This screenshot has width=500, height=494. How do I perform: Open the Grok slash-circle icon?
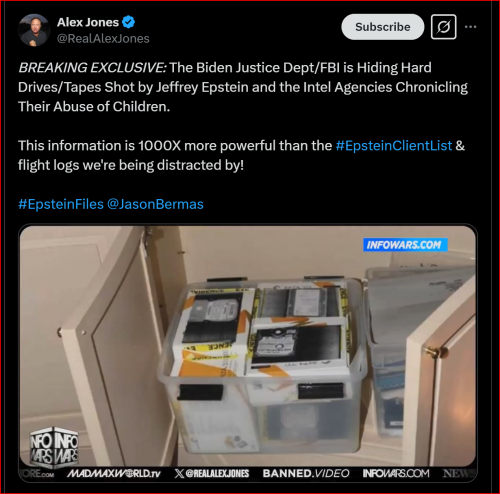(443, 27)
